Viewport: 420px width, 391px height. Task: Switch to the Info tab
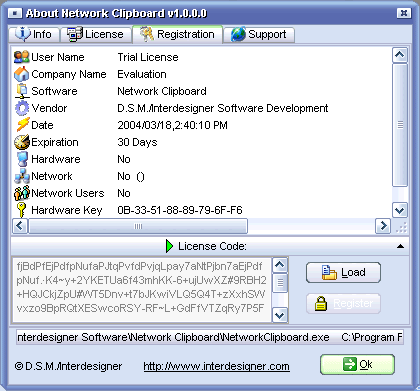(34, 34)
